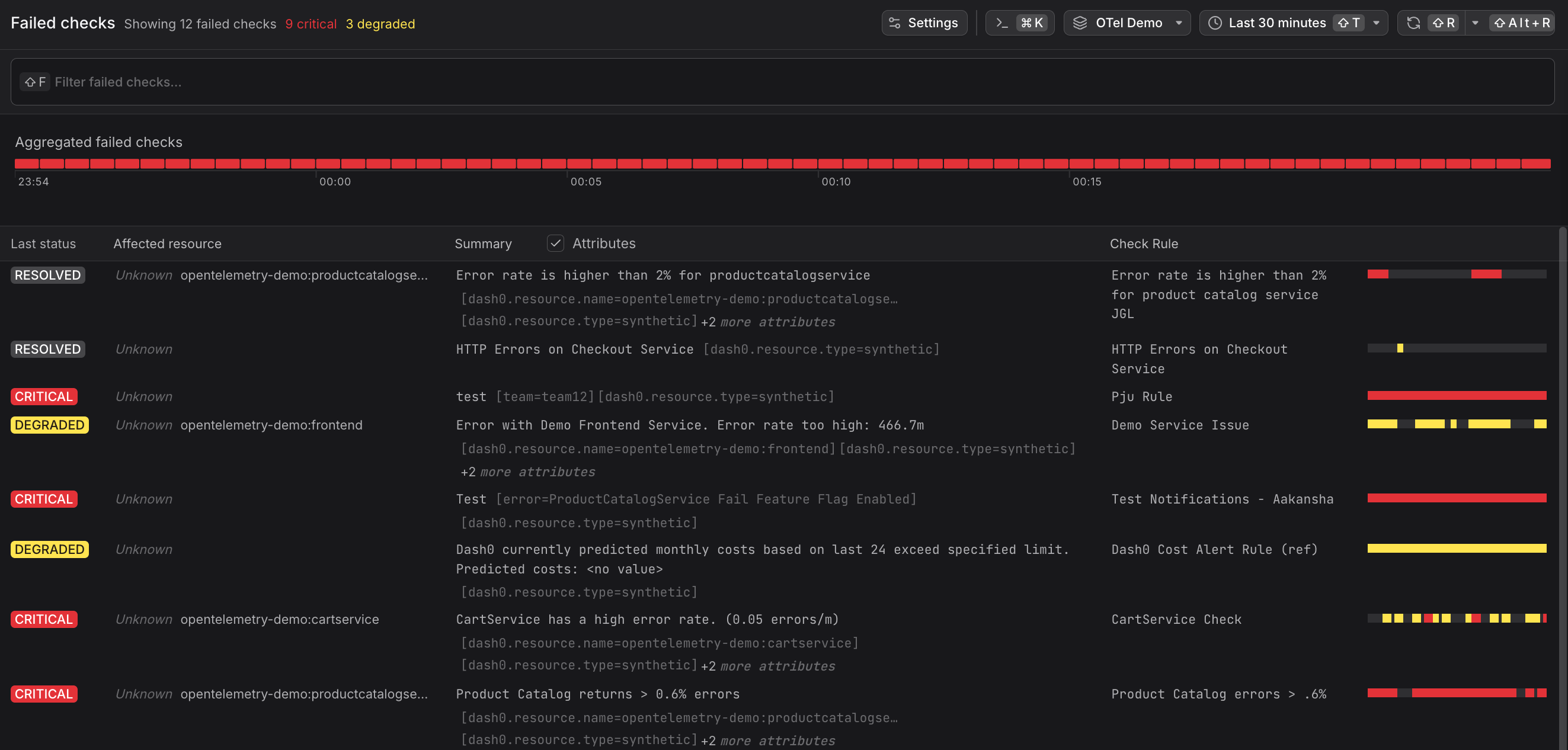Click the 00:05 timeline tick label
This screenshot has height=750, width=1568.
pyautogui.click(x=586, y=181)
